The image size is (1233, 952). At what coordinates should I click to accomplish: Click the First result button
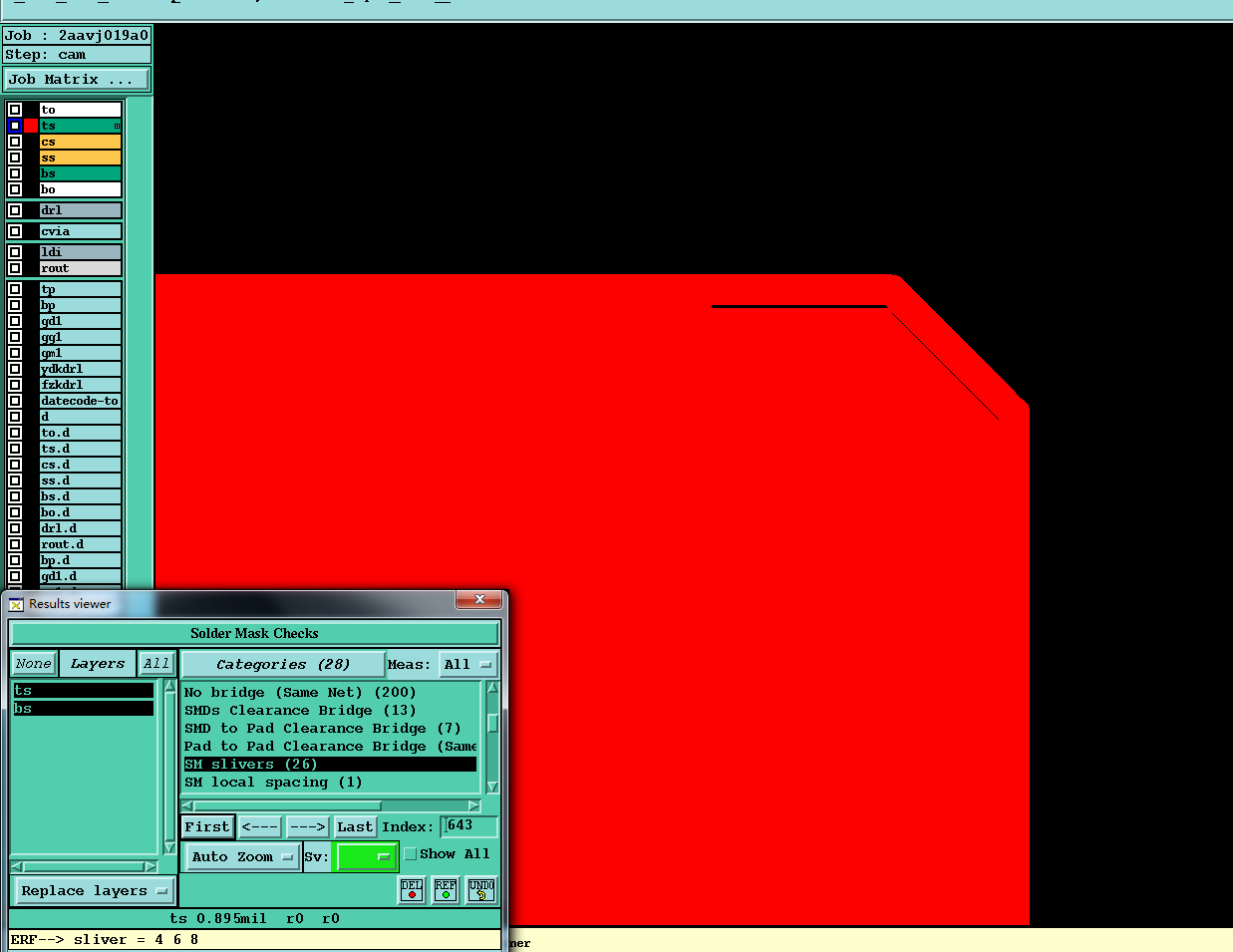click(x=207, y=827)
